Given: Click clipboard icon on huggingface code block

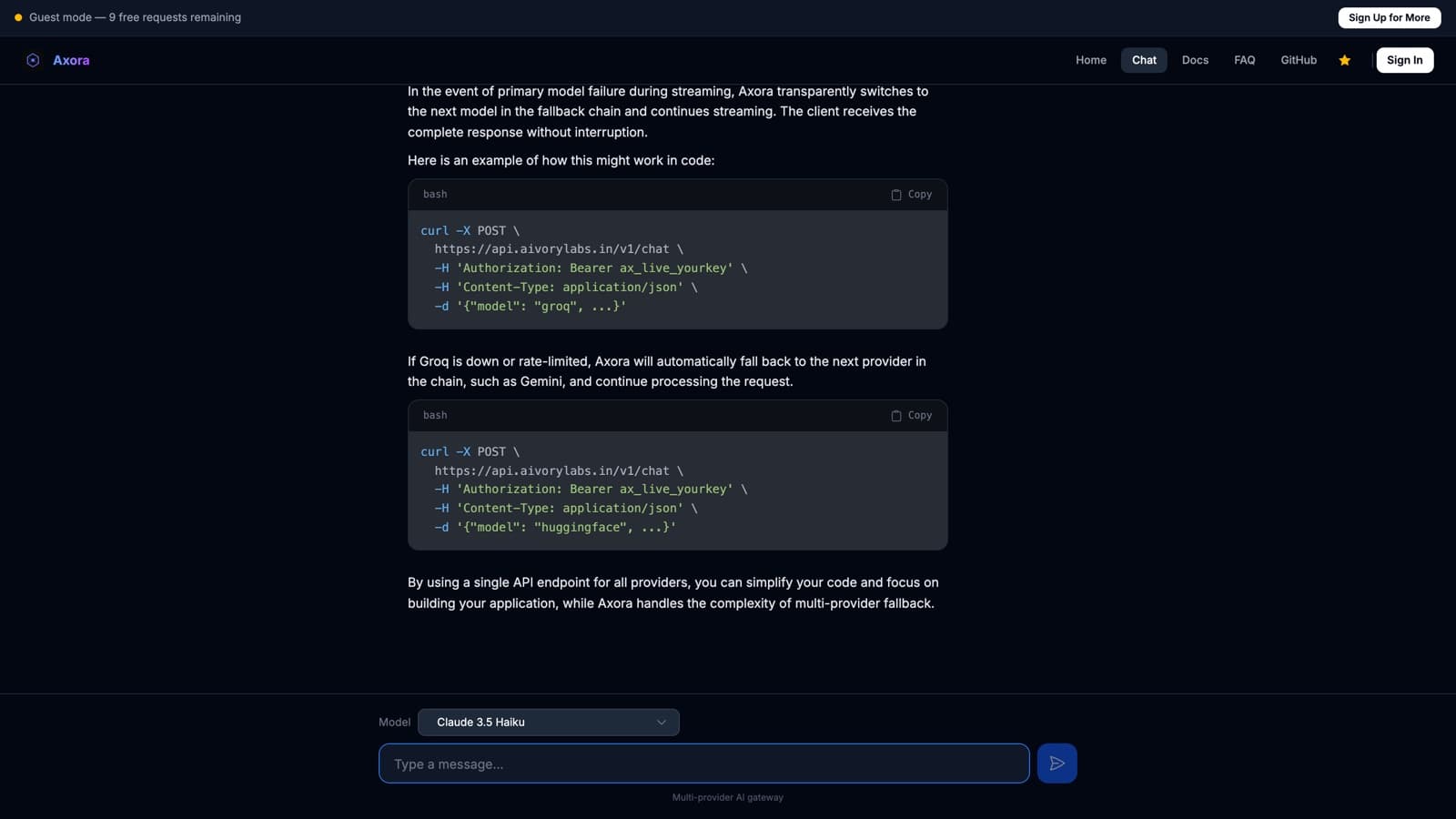Looking at the screenshot, I should coord(896,416).
